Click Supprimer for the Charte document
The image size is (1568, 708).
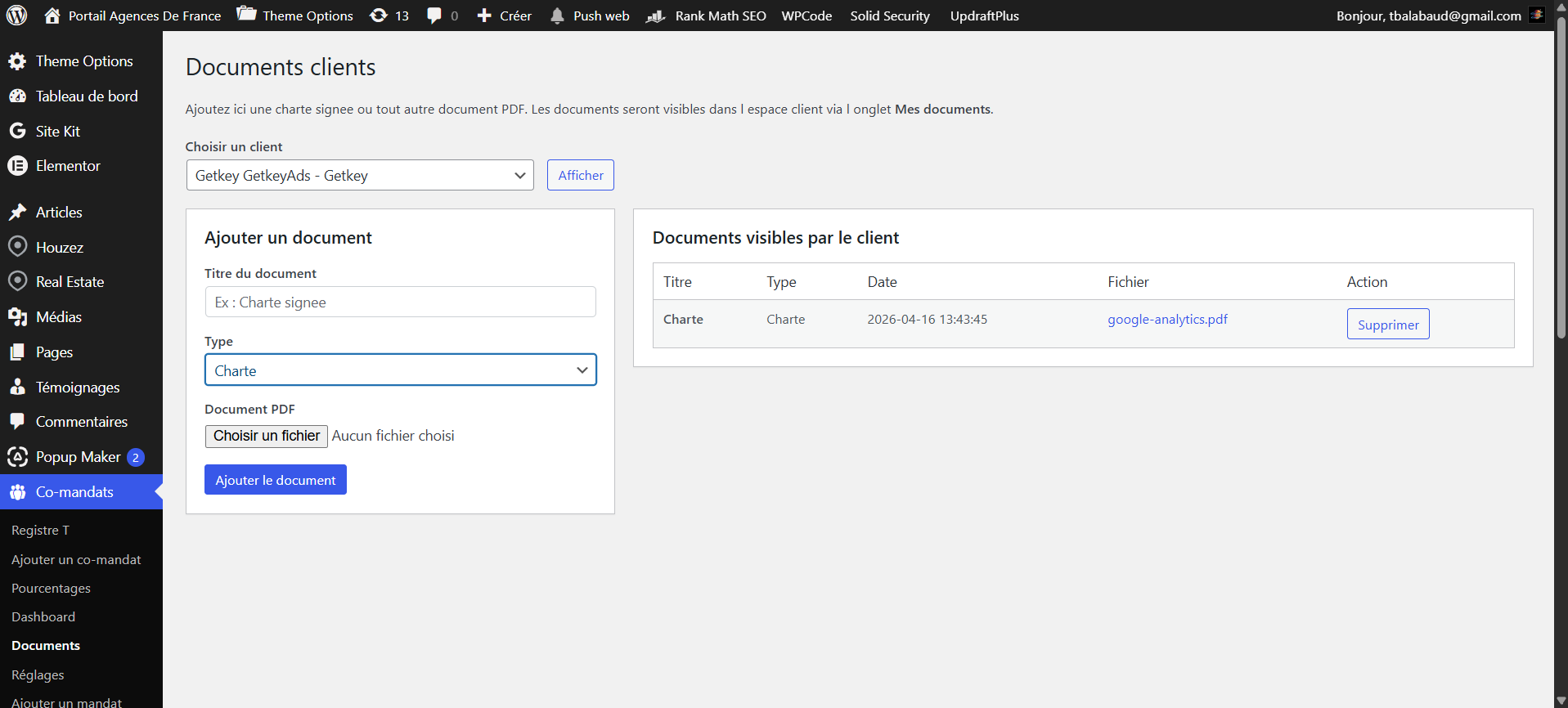pos(1388,324)
